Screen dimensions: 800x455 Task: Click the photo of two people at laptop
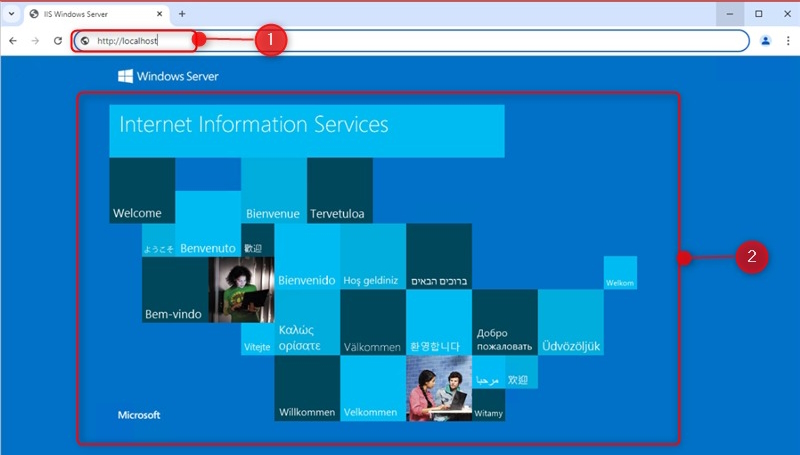(439, 388)
